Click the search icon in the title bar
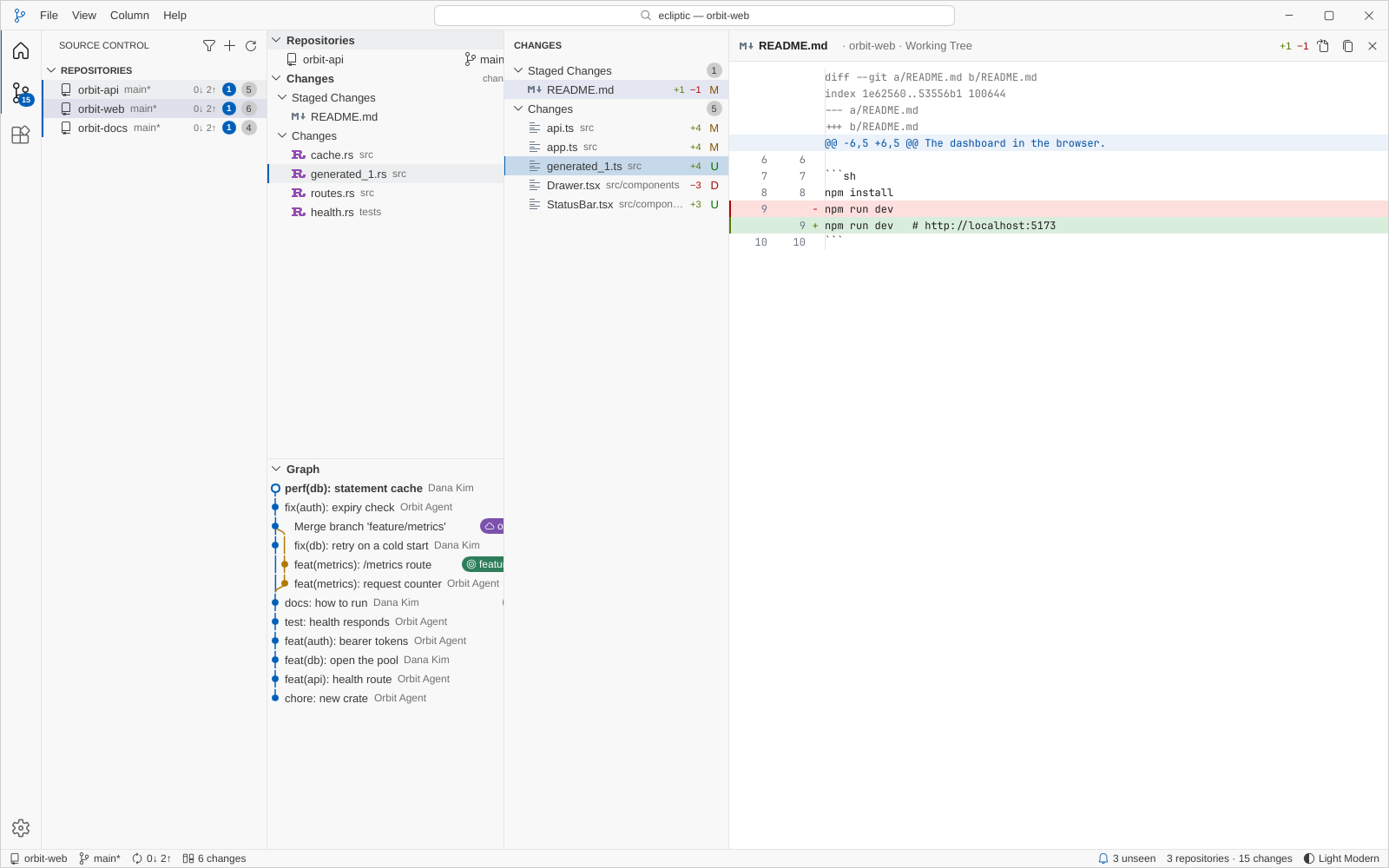 [x=646, y=16]
